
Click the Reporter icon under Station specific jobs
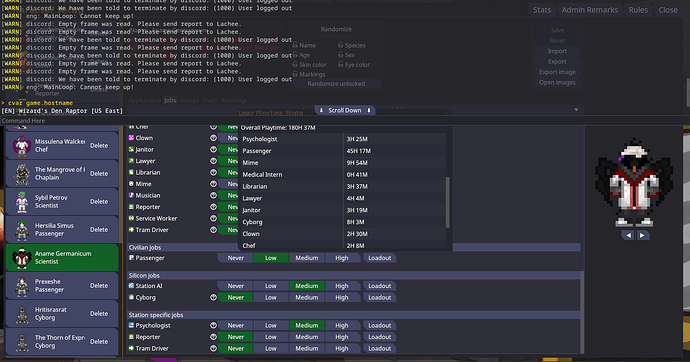[x=131, y=336]
